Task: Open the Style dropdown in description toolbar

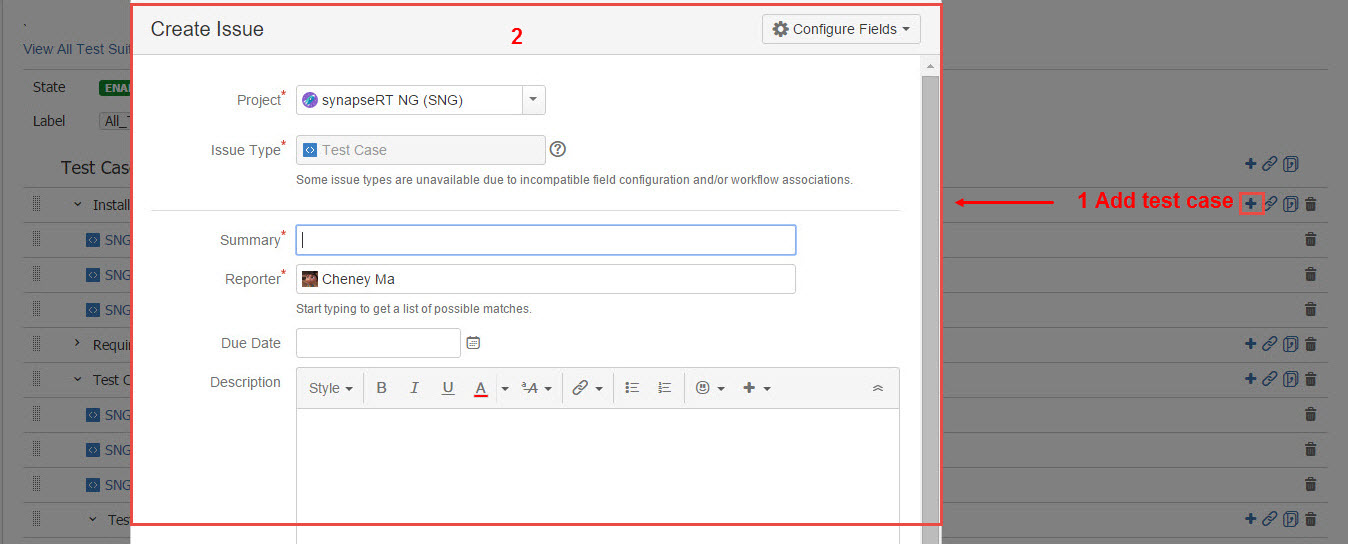Action: [330, 388]
